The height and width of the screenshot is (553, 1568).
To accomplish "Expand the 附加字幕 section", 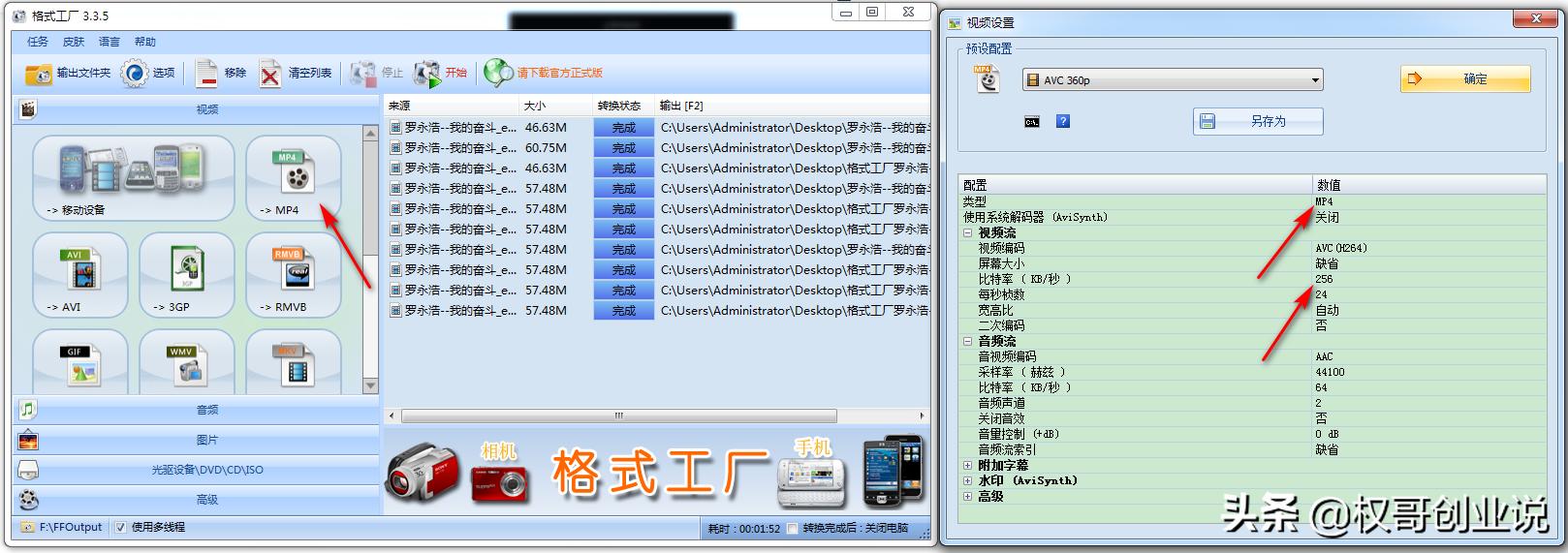I will (967, 465).
